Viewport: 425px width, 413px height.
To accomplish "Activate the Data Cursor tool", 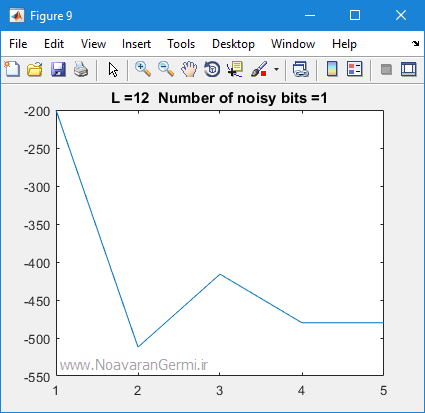I will click(x=235, y=69).
